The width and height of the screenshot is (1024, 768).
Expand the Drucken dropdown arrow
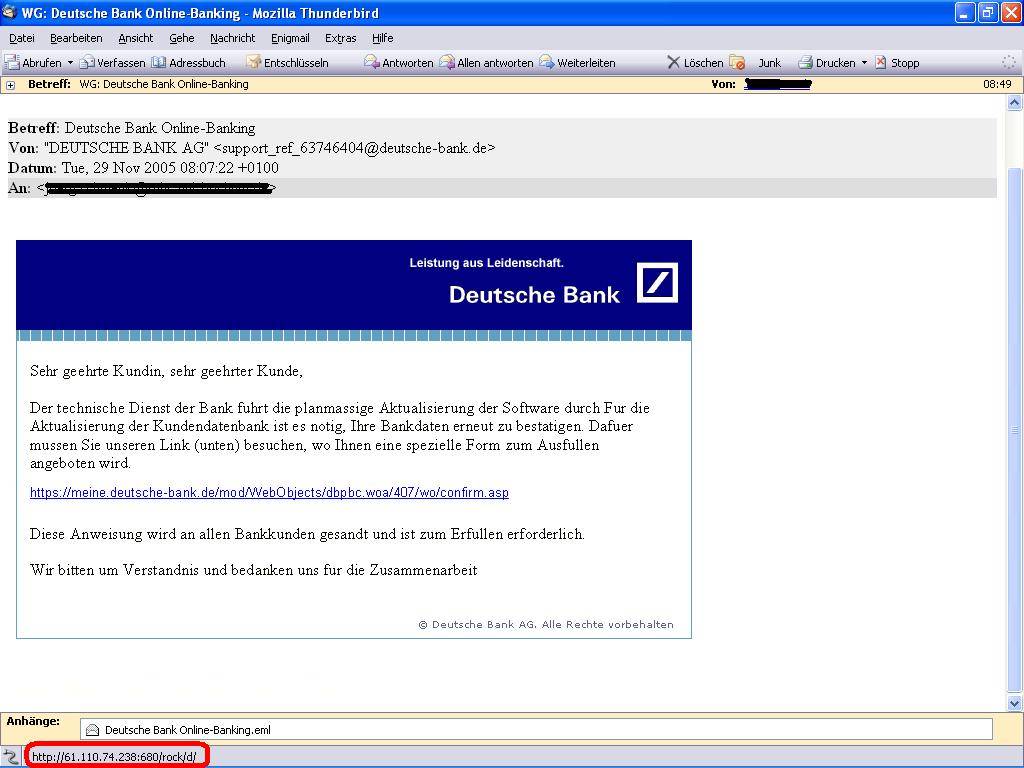864,63
